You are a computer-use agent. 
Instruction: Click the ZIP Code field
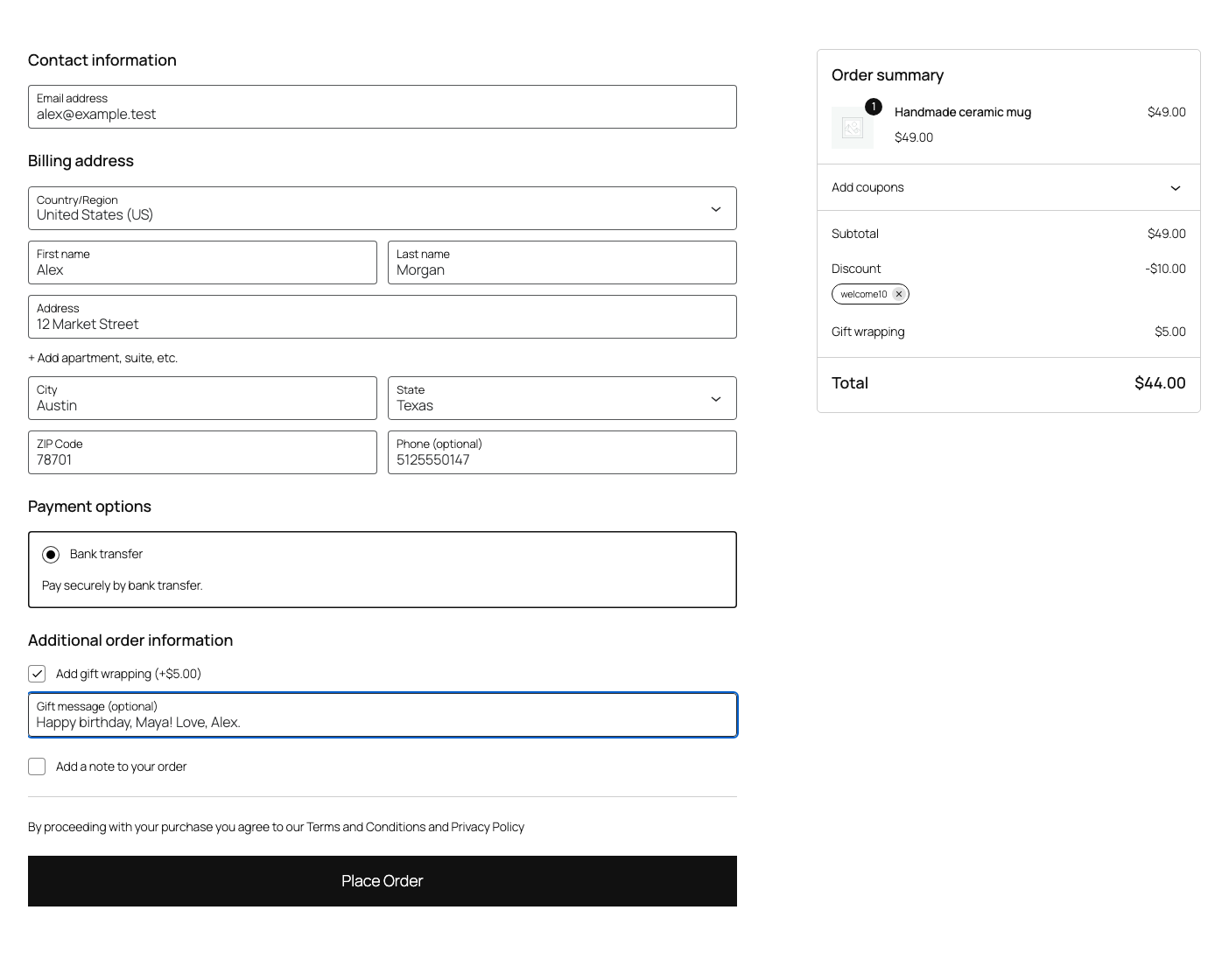coord(202,452)
